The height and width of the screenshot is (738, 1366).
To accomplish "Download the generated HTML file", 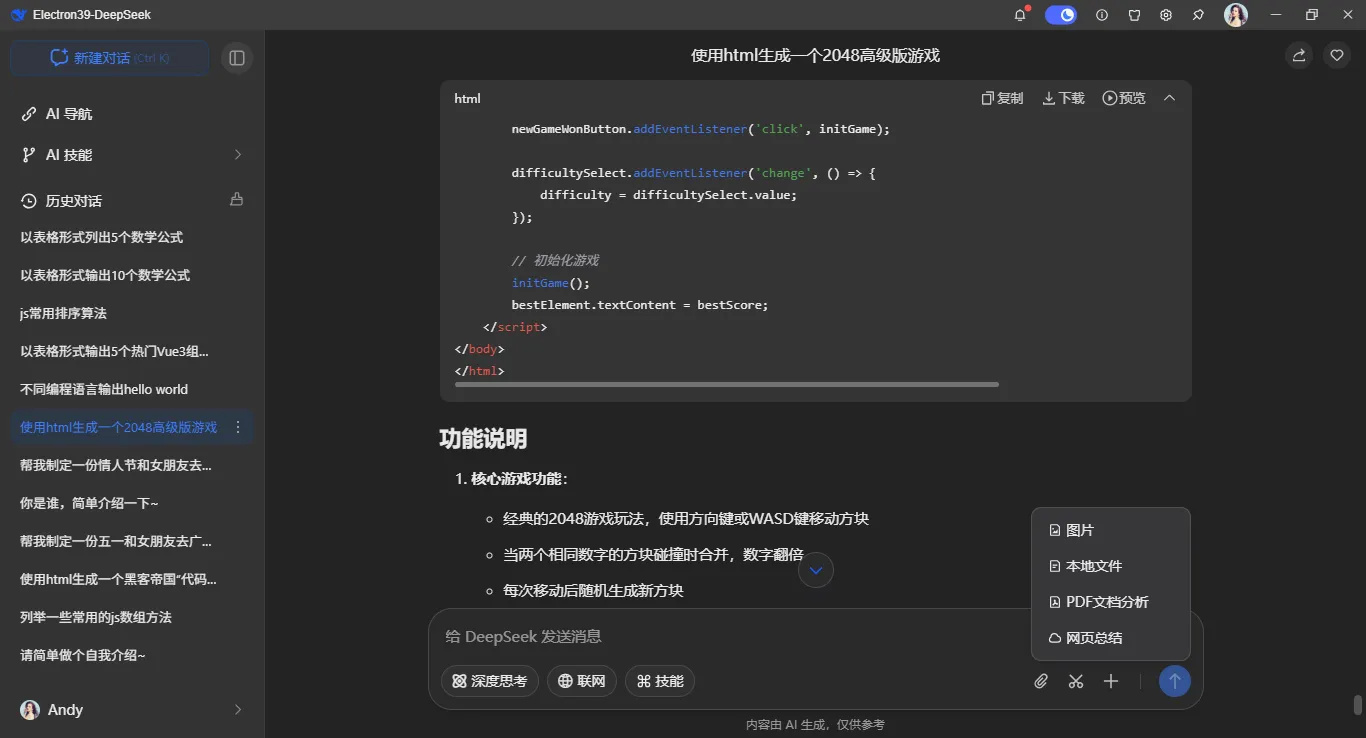I will [1062, 97].
